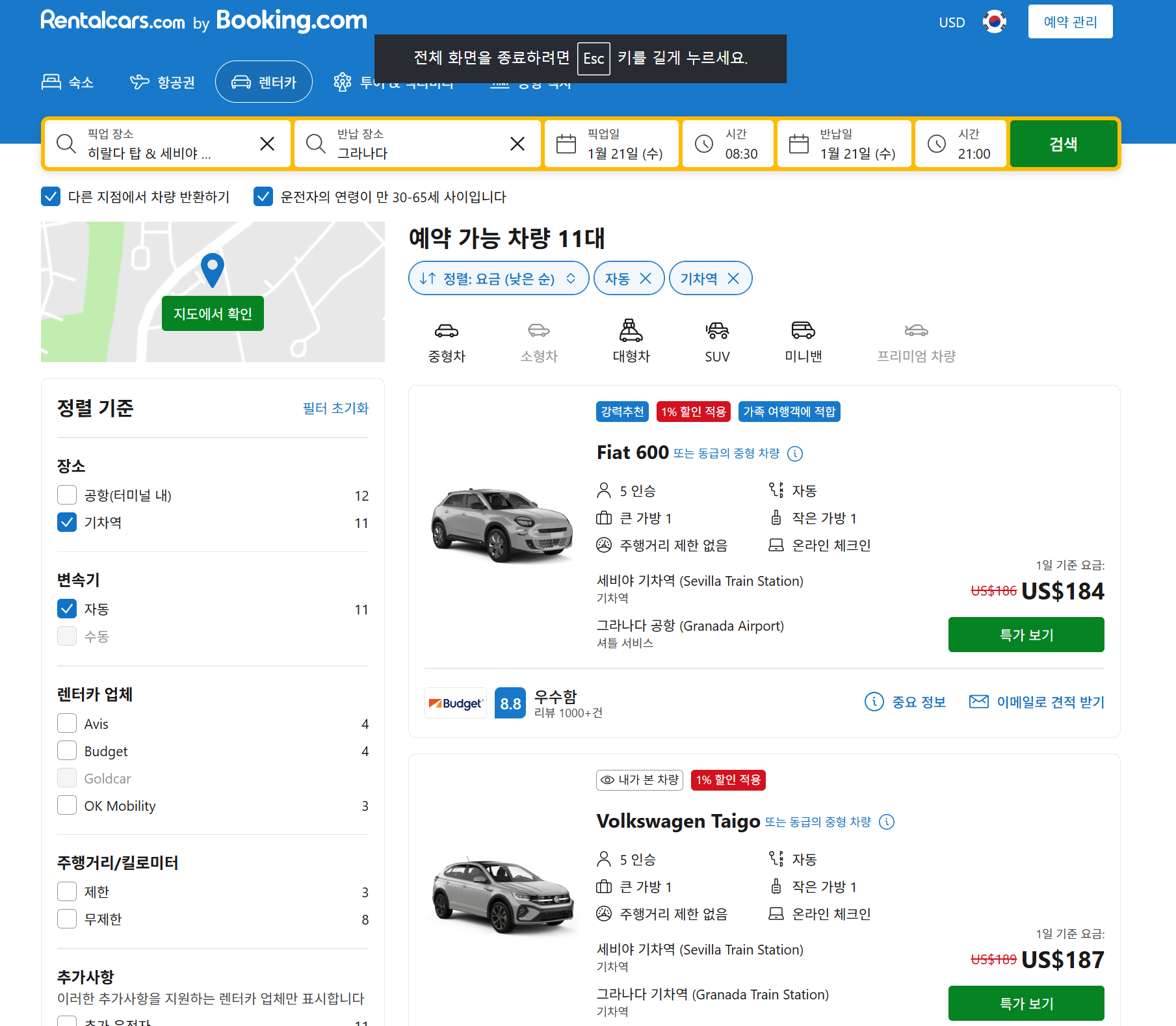
Task: Click the Fiat 600 car image
Action: 503,525
